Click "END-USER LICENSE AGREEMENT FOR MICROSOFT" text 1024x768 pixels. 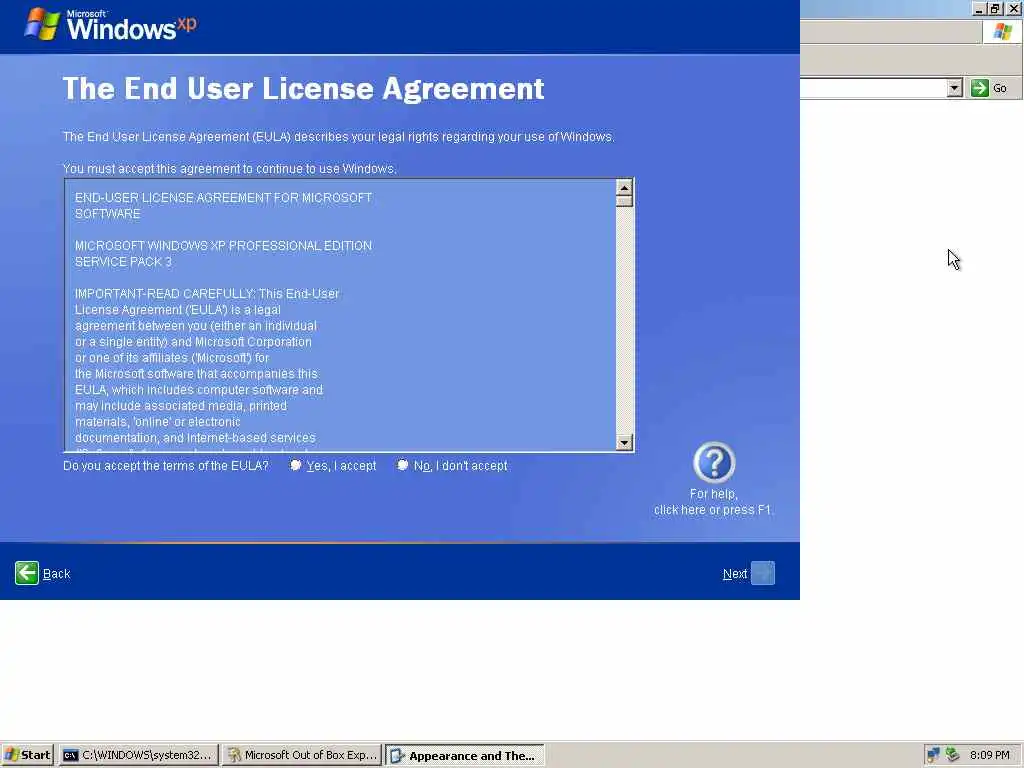coord(223,197)
